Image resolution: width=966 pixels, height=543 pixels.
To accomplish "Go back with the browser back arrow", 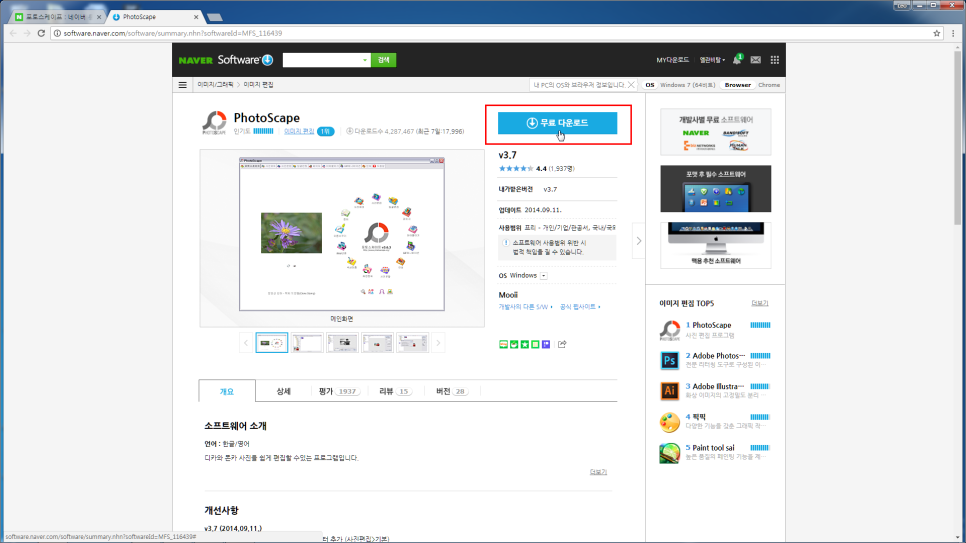I will tap(13, 33).
